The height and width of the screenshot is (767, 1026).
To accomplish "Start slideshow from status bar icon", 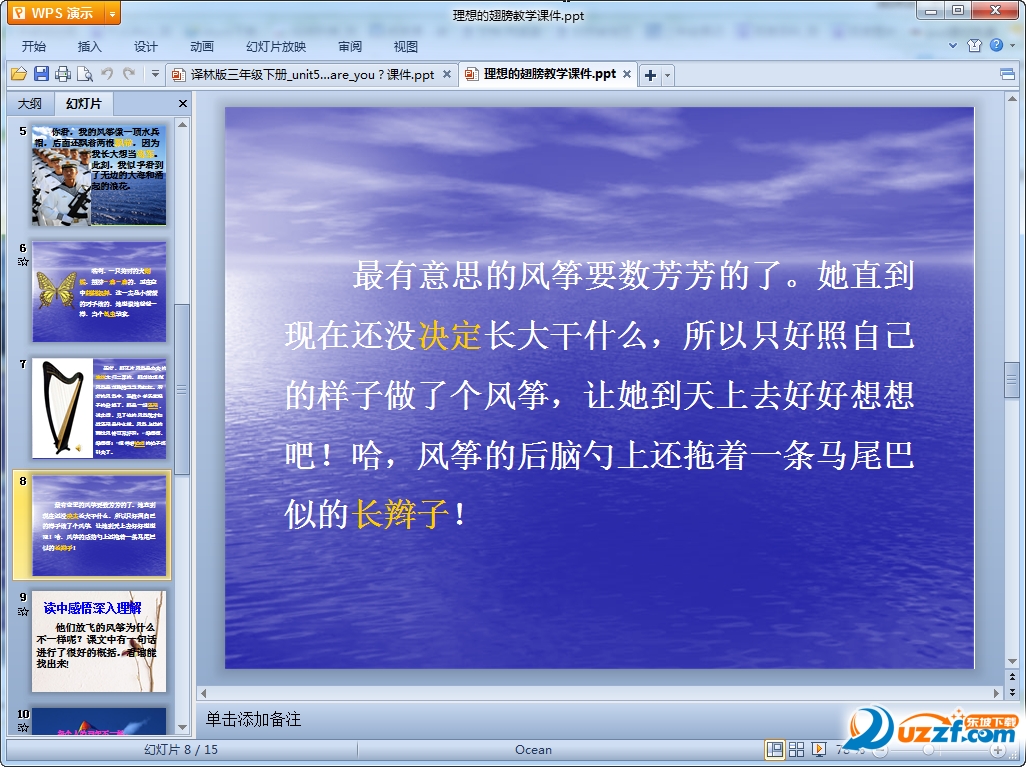I will pos(819,749).
